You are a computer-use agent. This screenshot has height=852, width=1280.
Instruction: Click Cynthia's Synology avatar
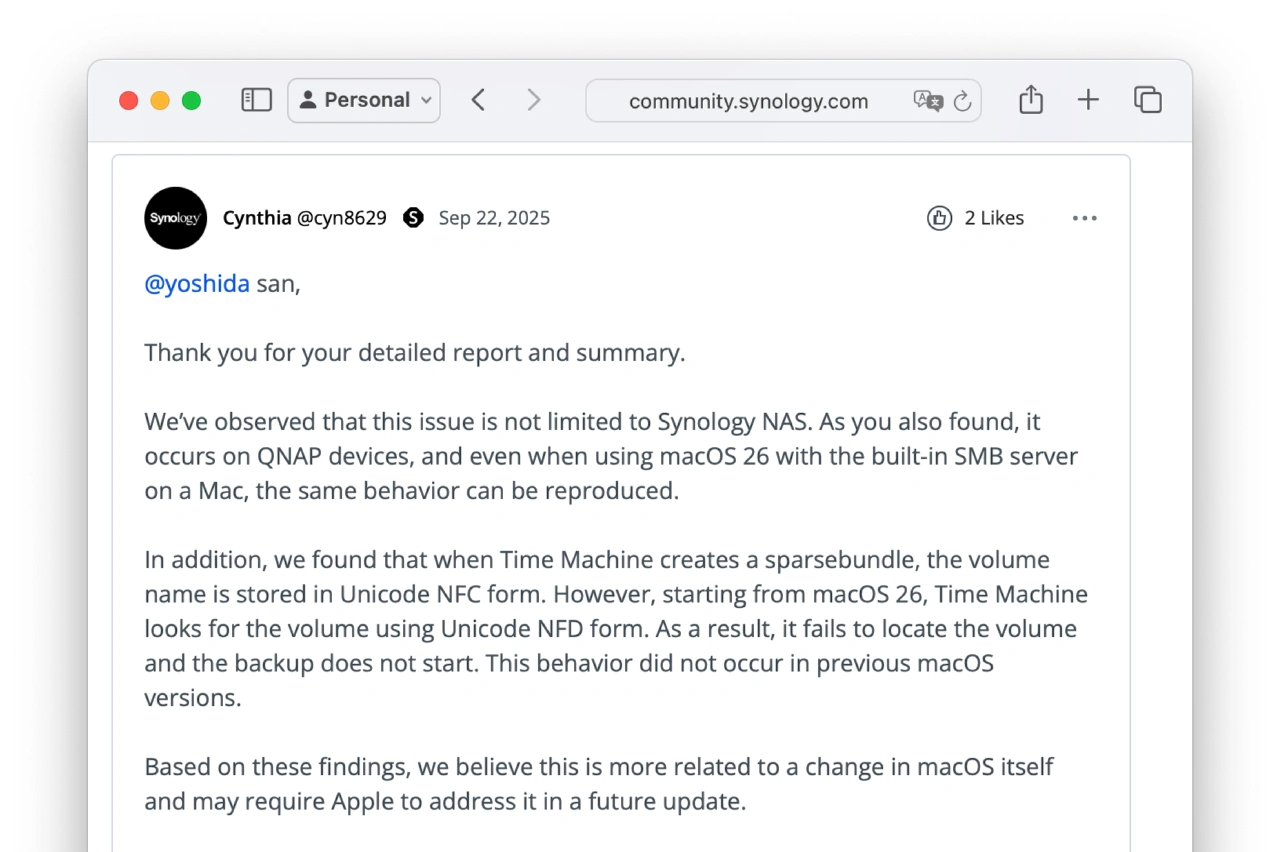[x=176, y=218]
